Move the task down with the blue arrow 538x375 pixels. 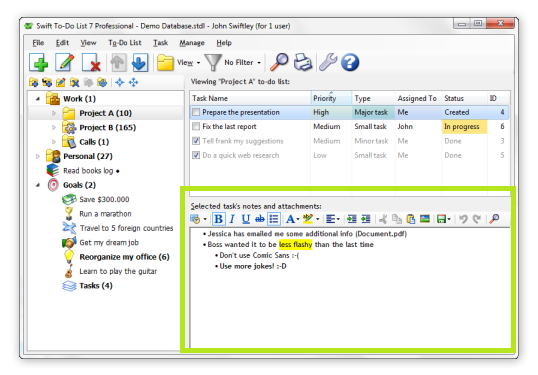coord(139,62)
